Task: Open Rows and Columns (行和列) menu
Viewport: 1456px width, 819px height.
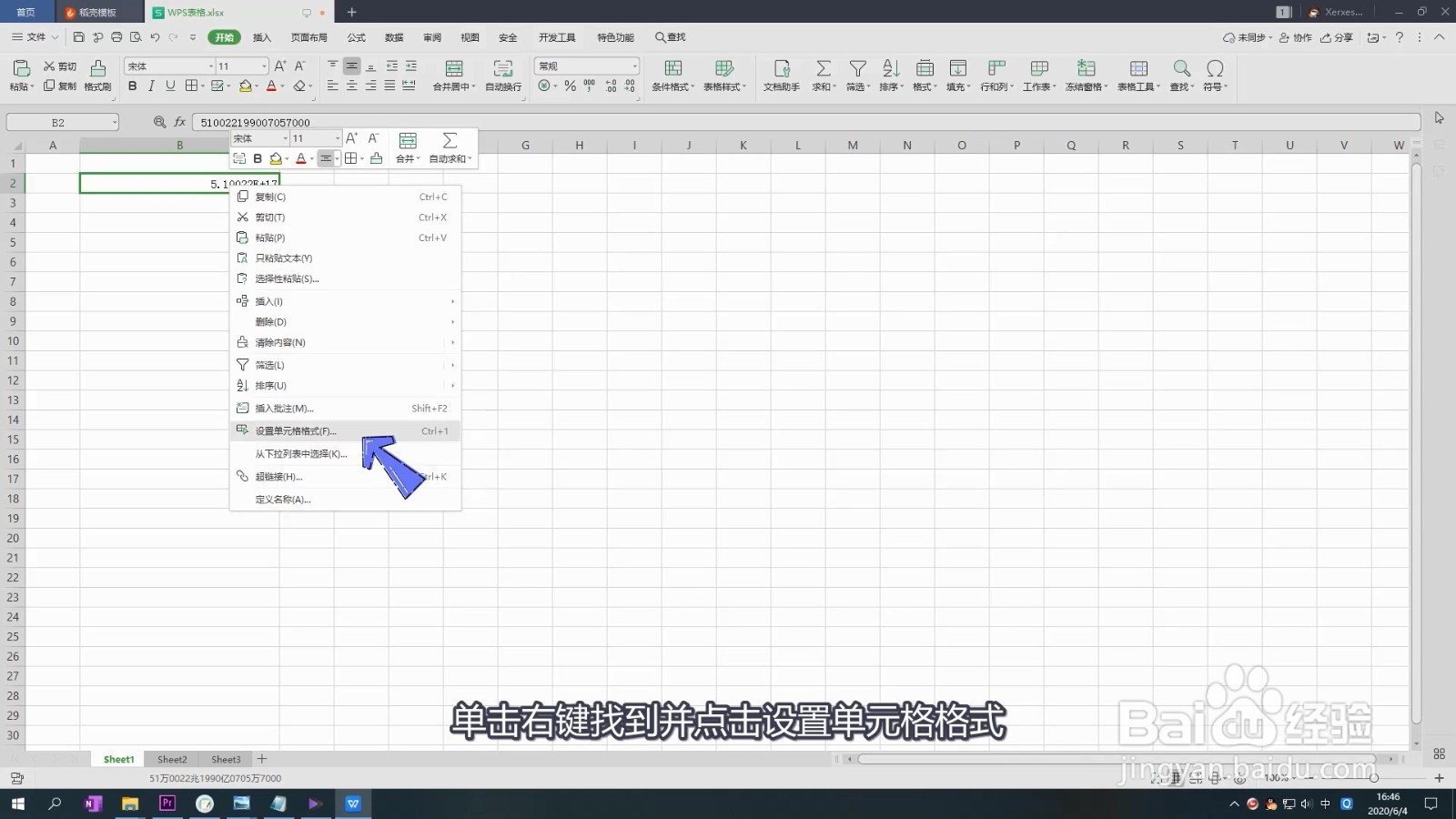Action: (x=996, y=76)
